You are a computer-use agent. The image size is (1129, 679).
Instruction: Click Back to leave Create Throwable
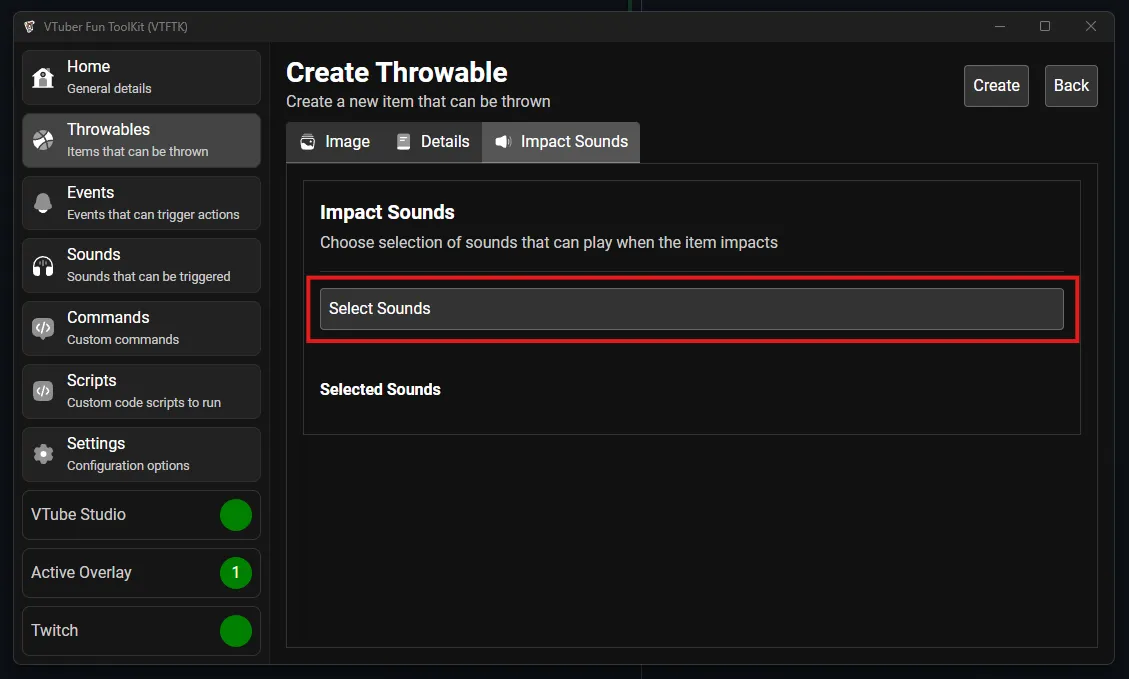coord(1071,86)
